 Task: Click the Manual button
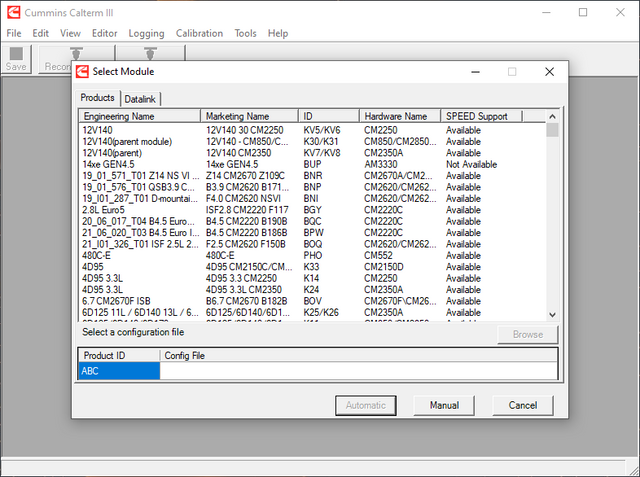pyautogui.click(x=444, y=405)
